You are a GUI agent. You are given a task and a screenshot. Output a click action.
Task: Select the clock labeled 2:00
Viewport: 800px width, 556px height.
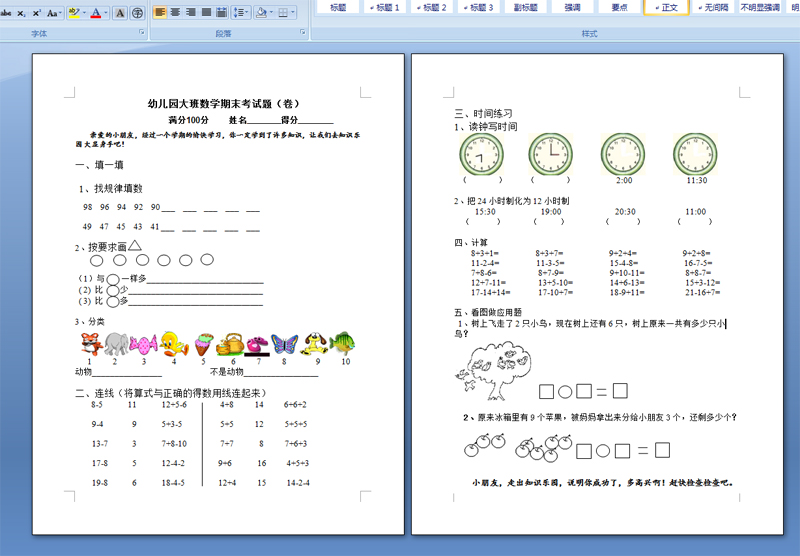point(623,155)
